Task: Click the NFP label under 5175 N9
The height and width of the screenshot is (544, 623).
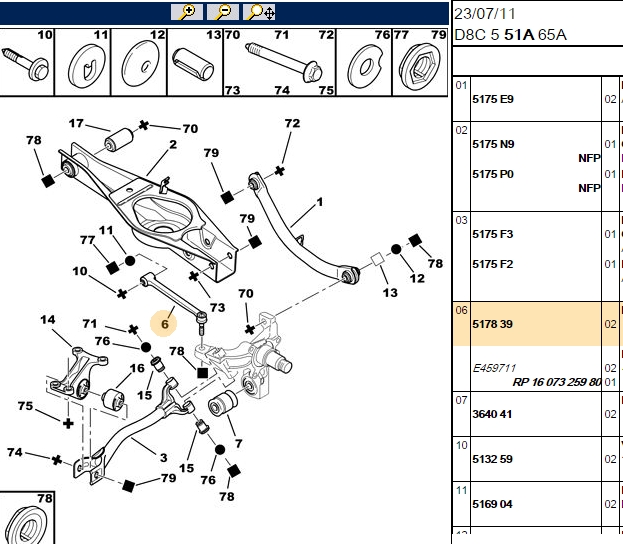Action: [x=589, y=158]
